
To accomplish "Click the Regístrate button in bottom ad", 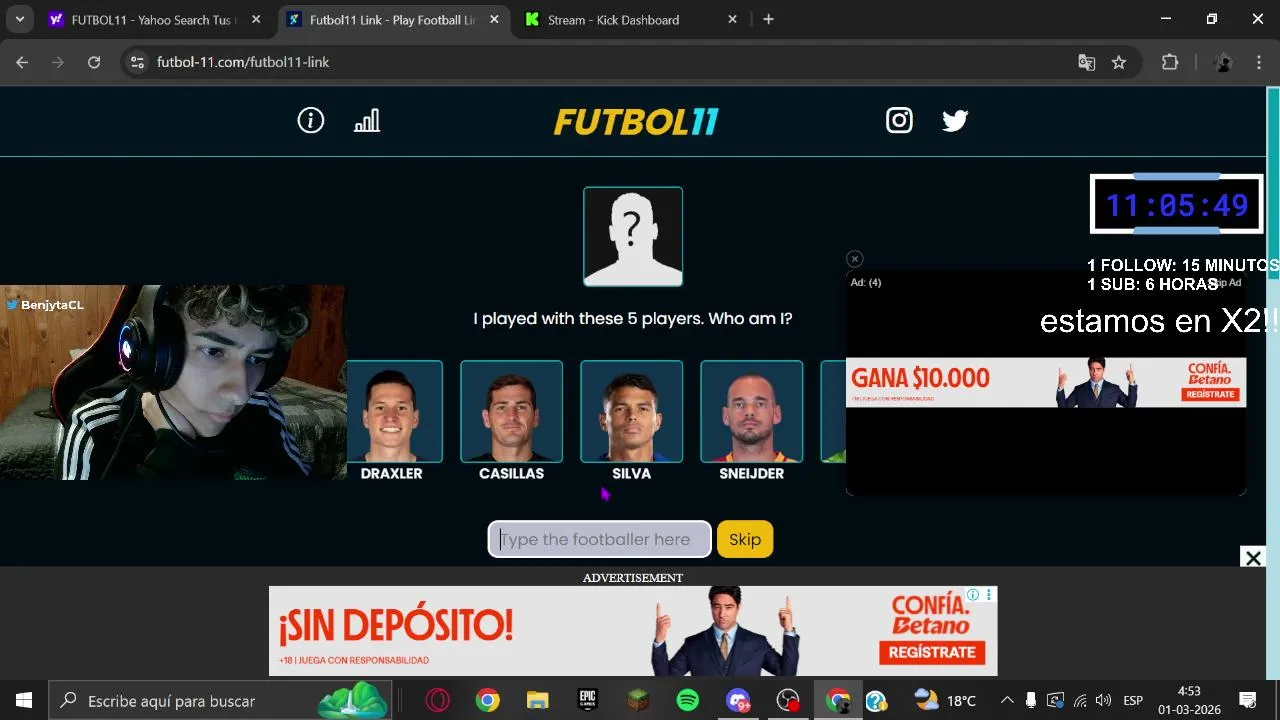I will (932, 652).
